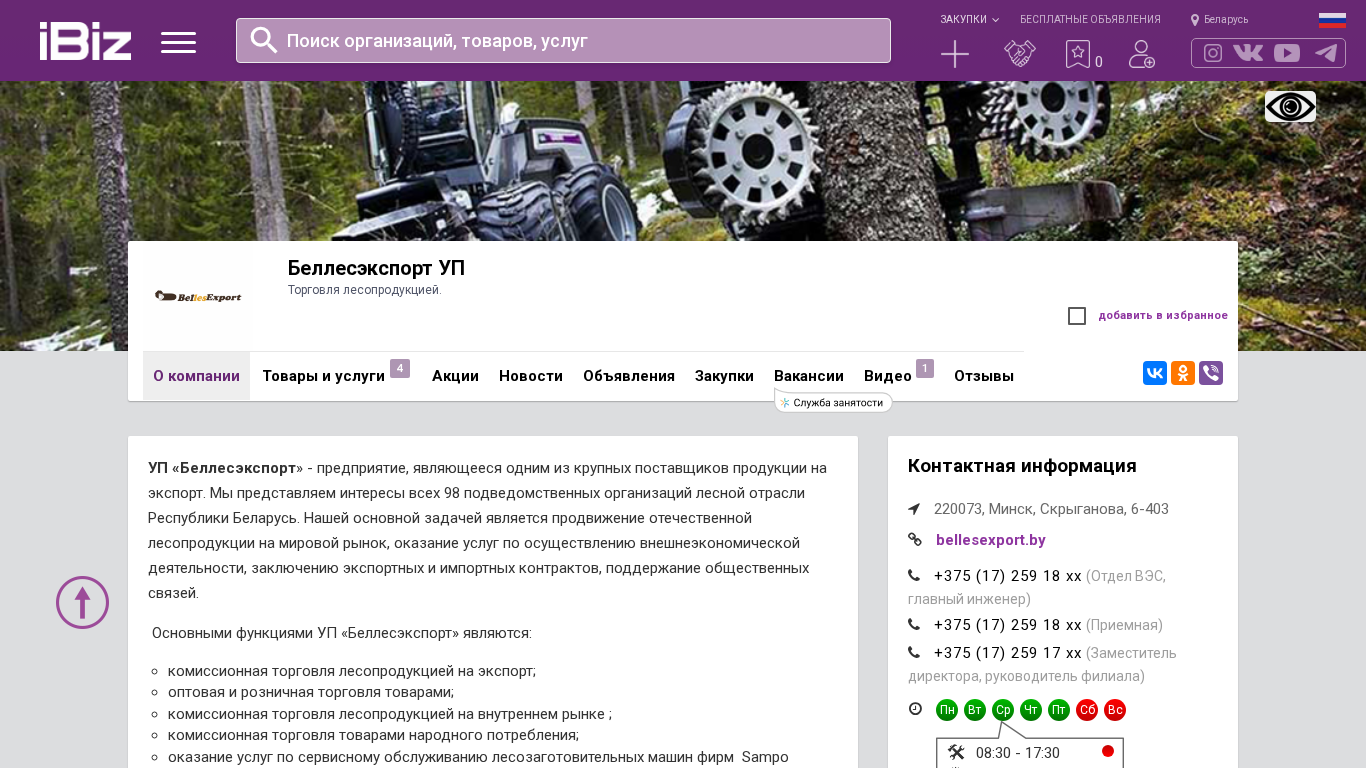Image resolution: width=1366 pixels, height=768 pixels.
Task: Click the Контактная информация heading
Action: (x=1022, y=466)
